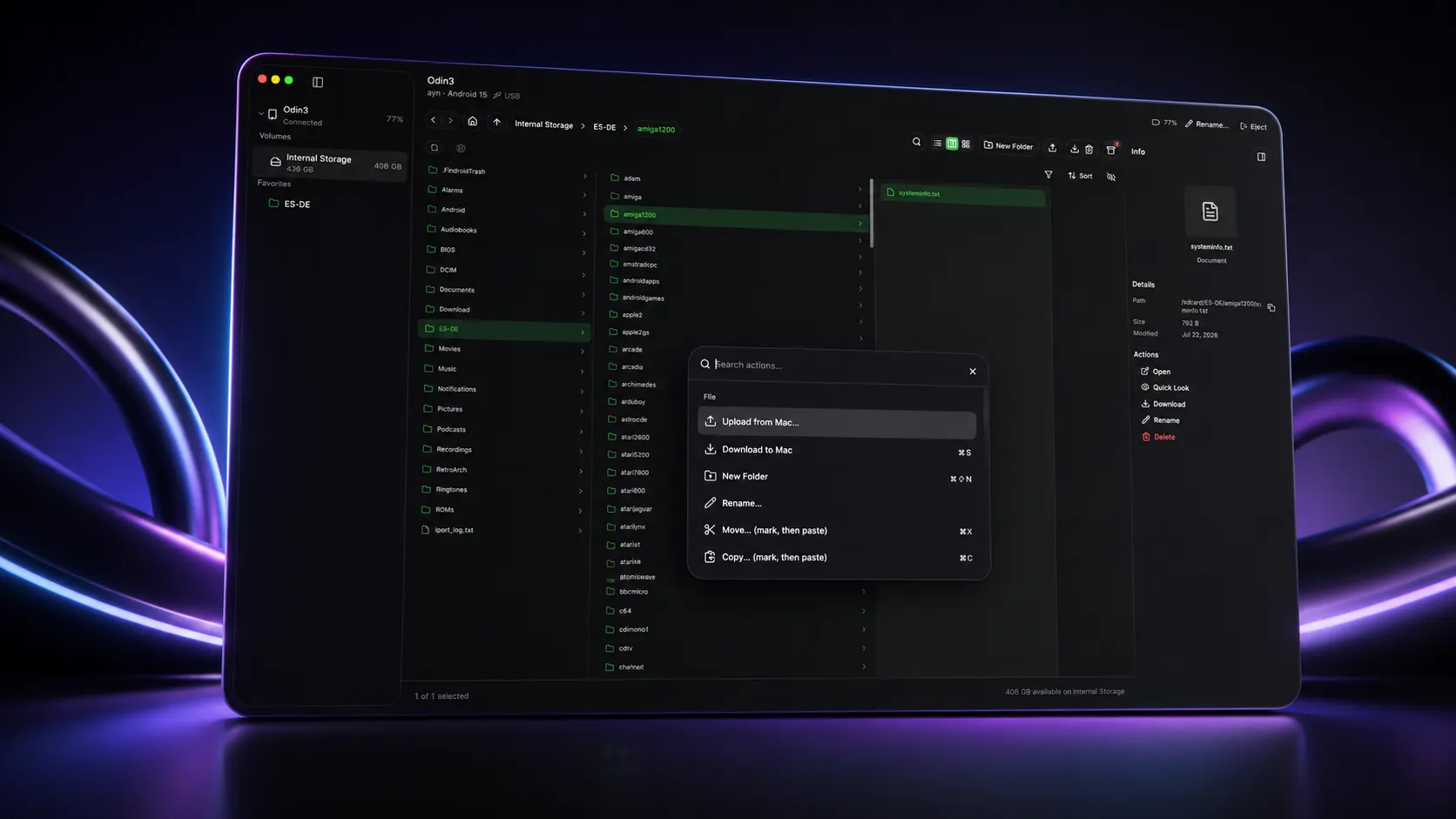Close the actions palette with X
This screenshot has width=1456, height=819.
click(x=973, y=372)
